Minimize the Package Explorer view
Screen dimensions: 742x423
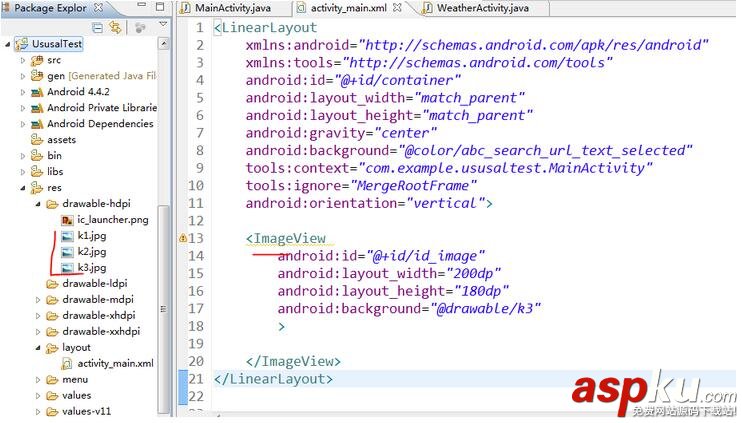[141, 5]
